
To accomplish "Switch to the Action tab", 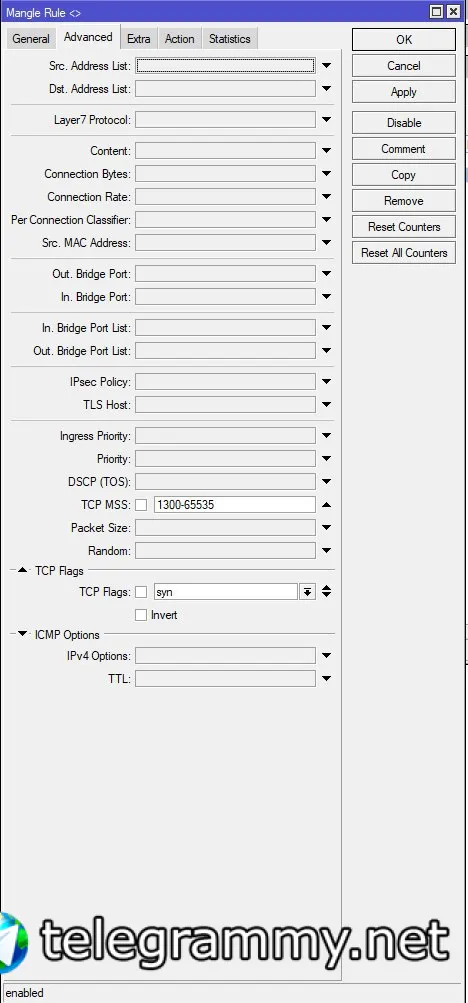I will [180, 38].
